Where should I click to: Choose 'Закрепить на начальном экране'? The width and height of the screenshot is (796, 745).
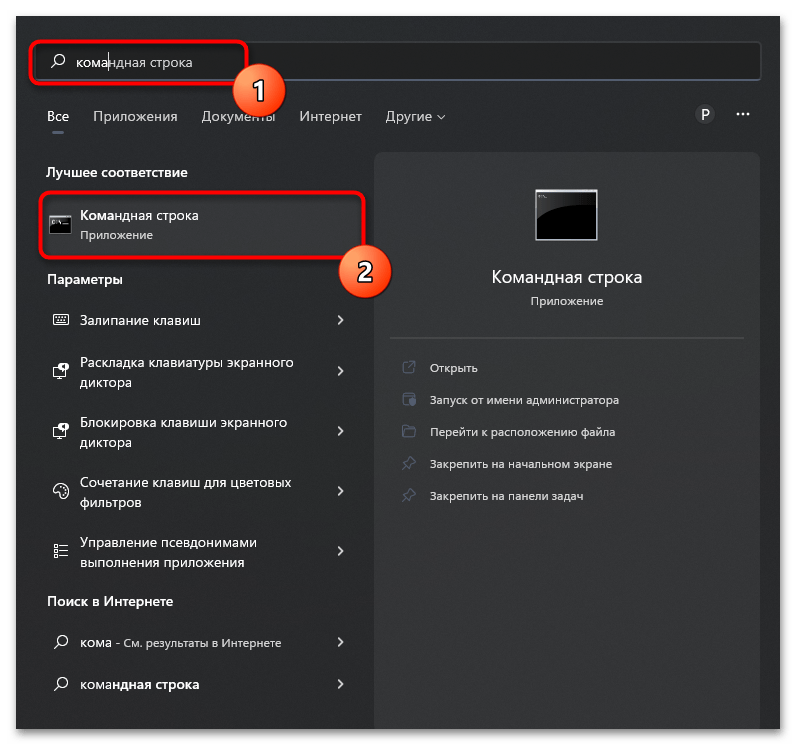(521, 464)
